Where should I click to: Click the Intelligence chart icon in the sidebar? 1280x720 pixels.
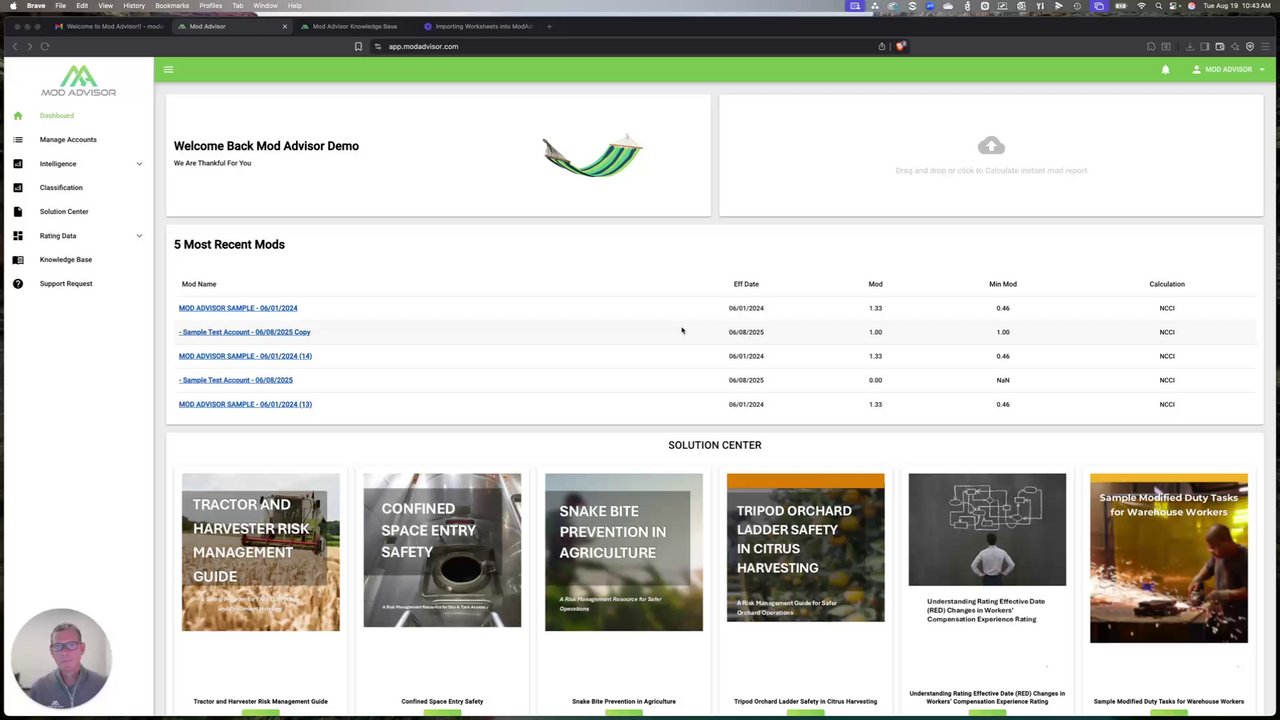click(x=17, y=164)
